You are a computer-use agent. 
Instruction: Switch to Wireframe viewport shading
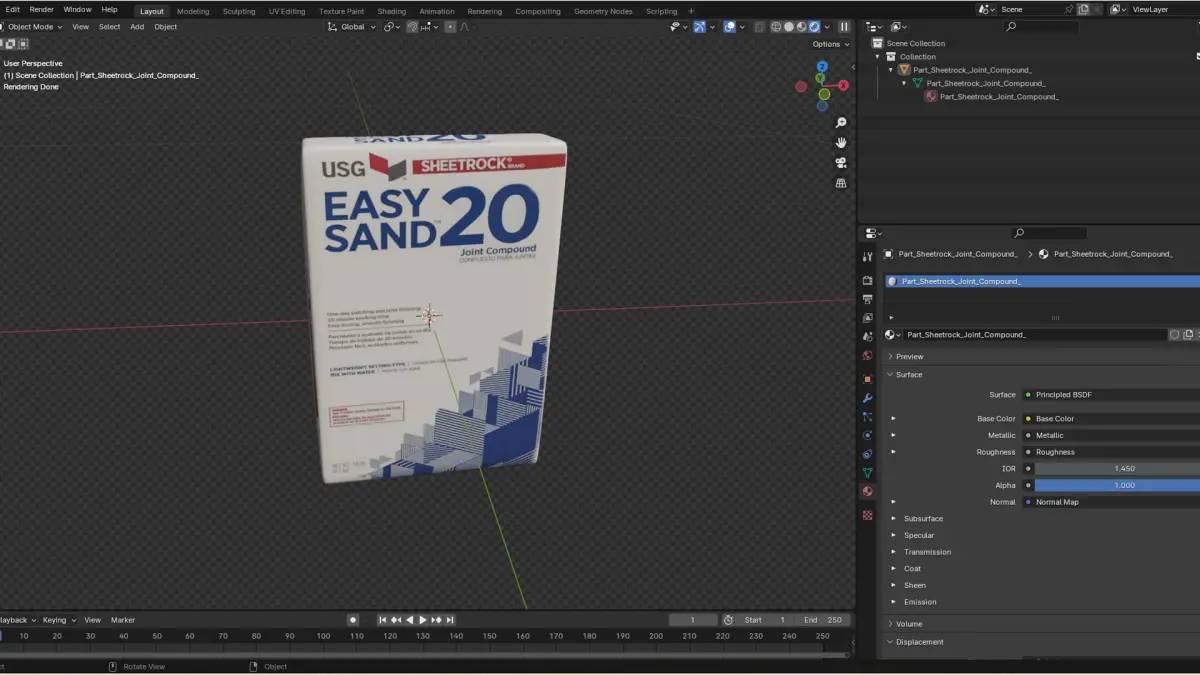click(x=776, y=27)
